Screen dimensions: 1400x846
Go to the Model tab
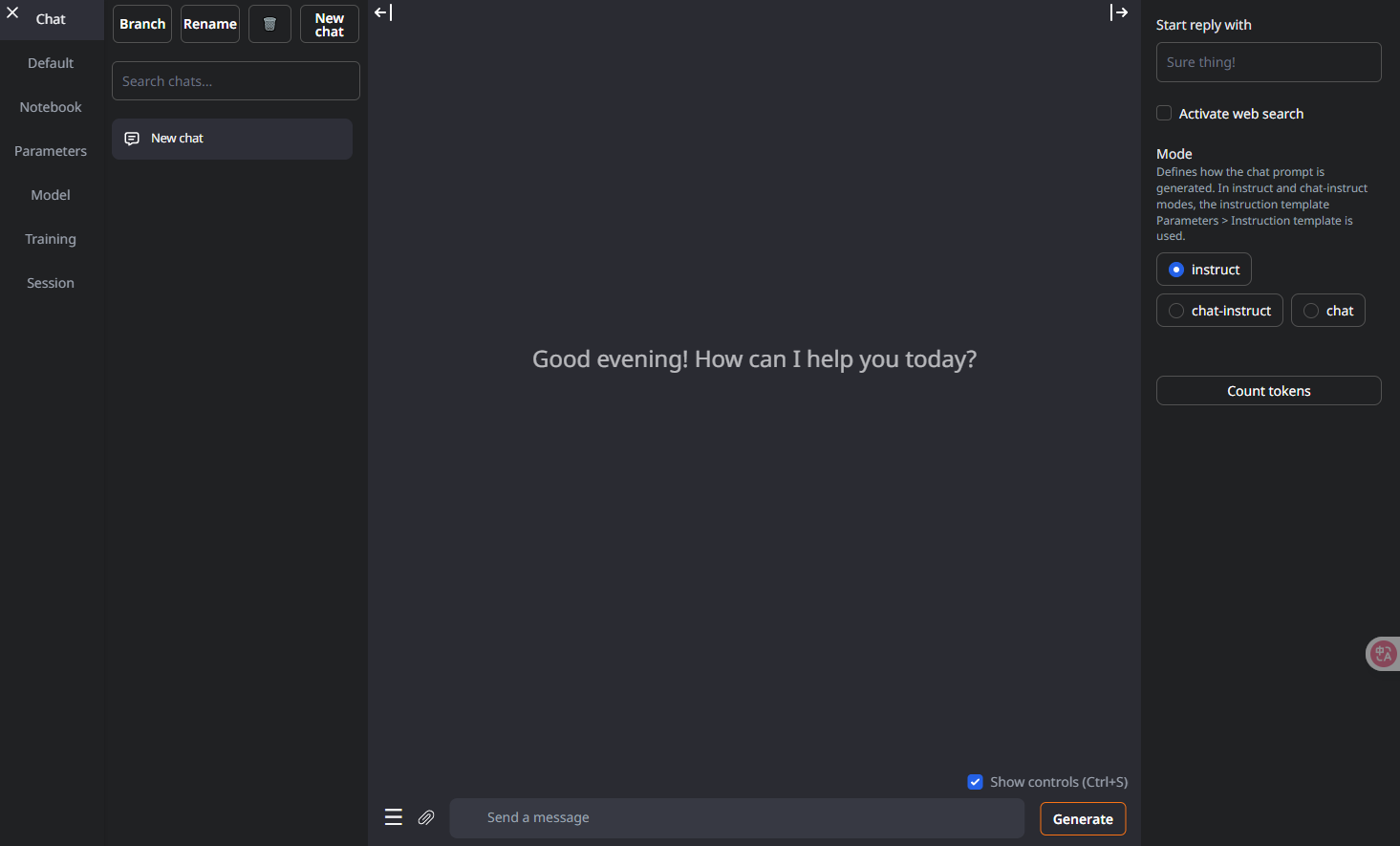click(51, 195)
